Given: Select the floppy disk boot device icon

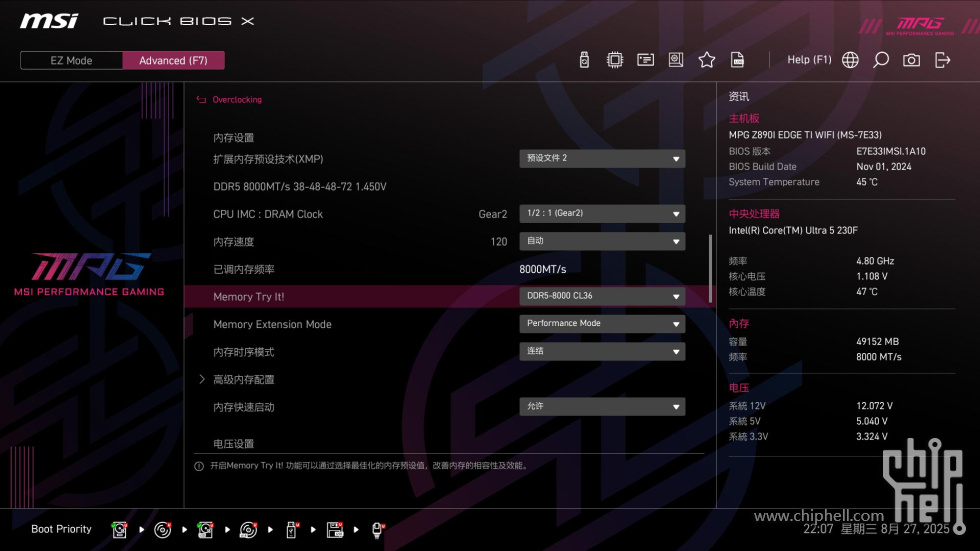Looking at the screenshot, I should 334,530.
